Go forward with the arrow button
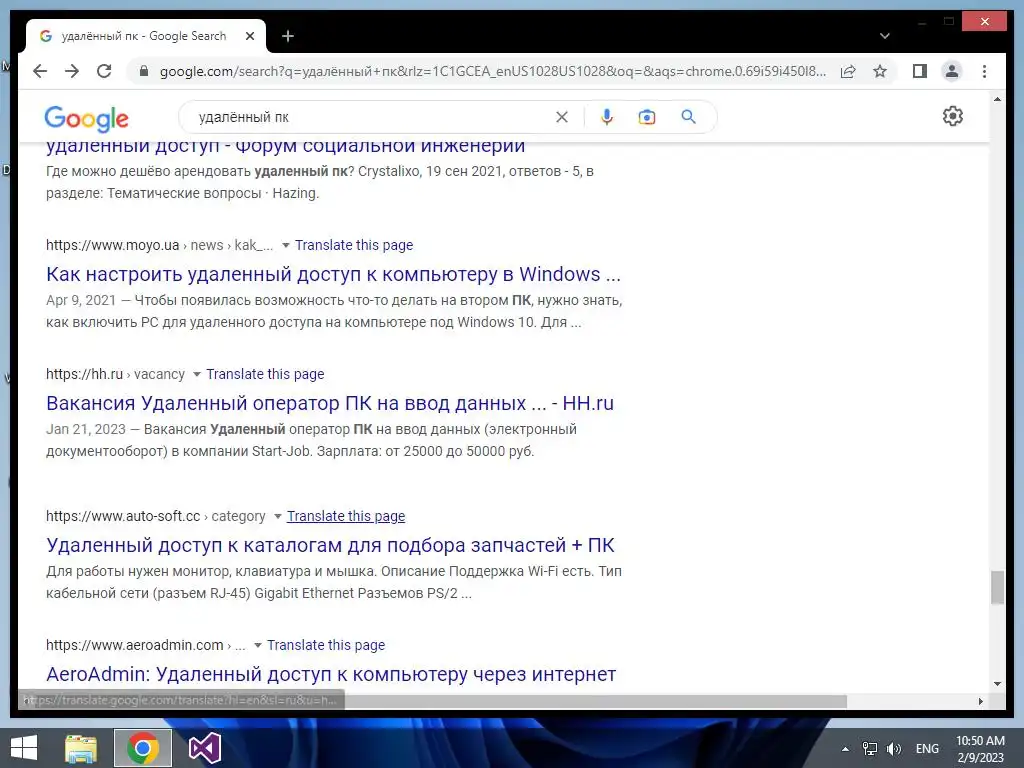The image size is (1024, 768). 72,71
